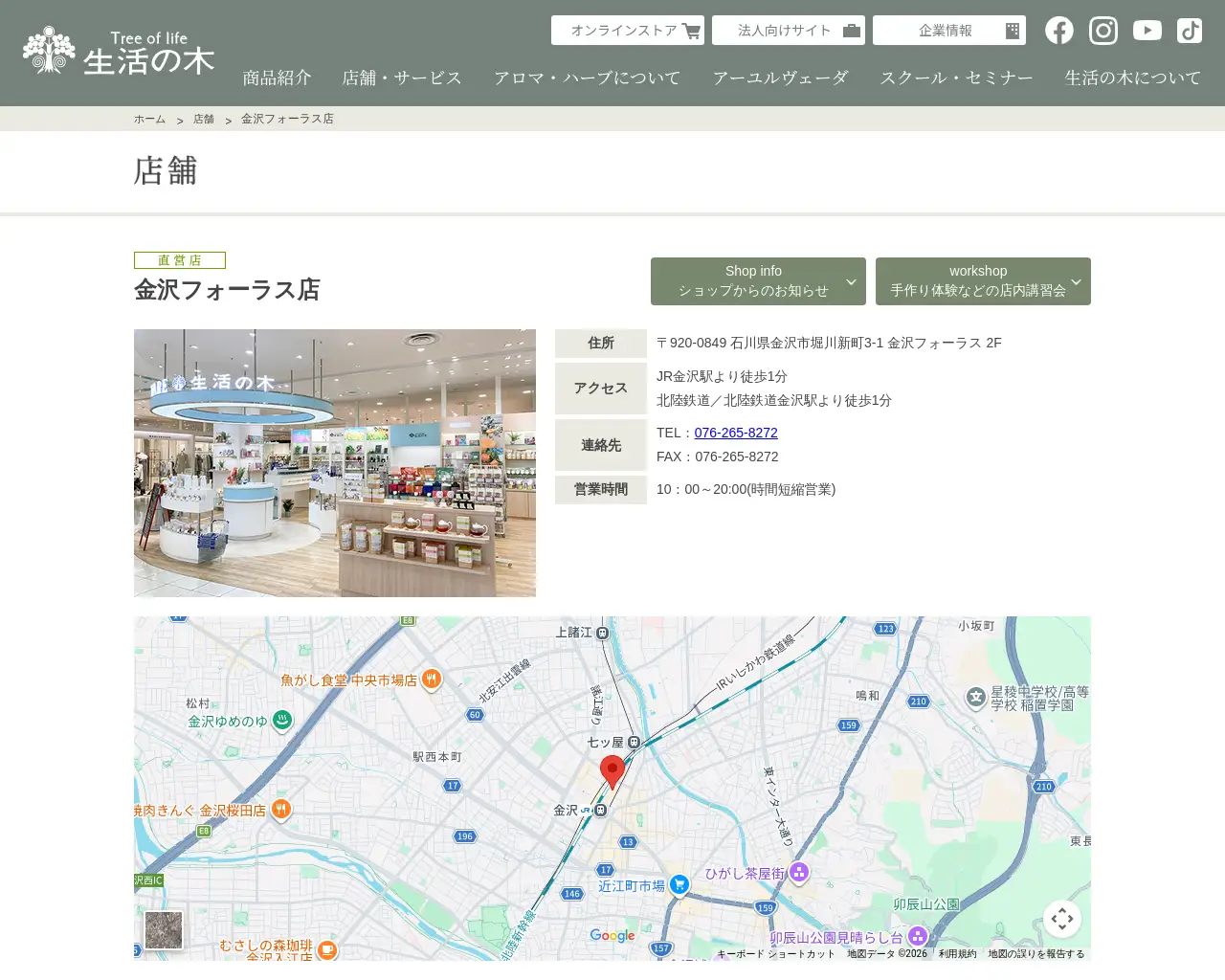Open 商品紹介 menu

point(278,78)
